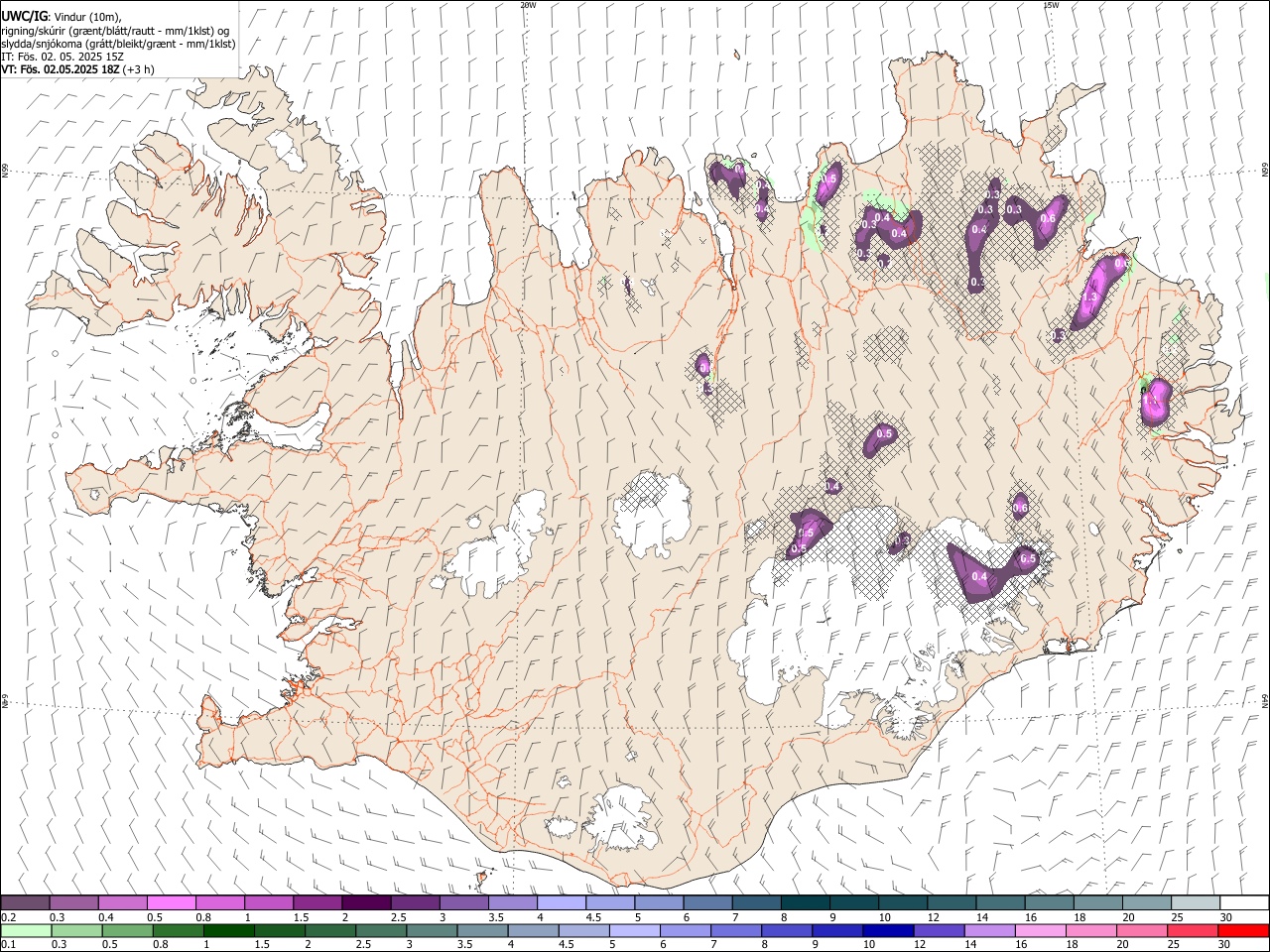Click the "UWC/IG" title text
This screenshot has width=1270, height=952.
[24, 17]
